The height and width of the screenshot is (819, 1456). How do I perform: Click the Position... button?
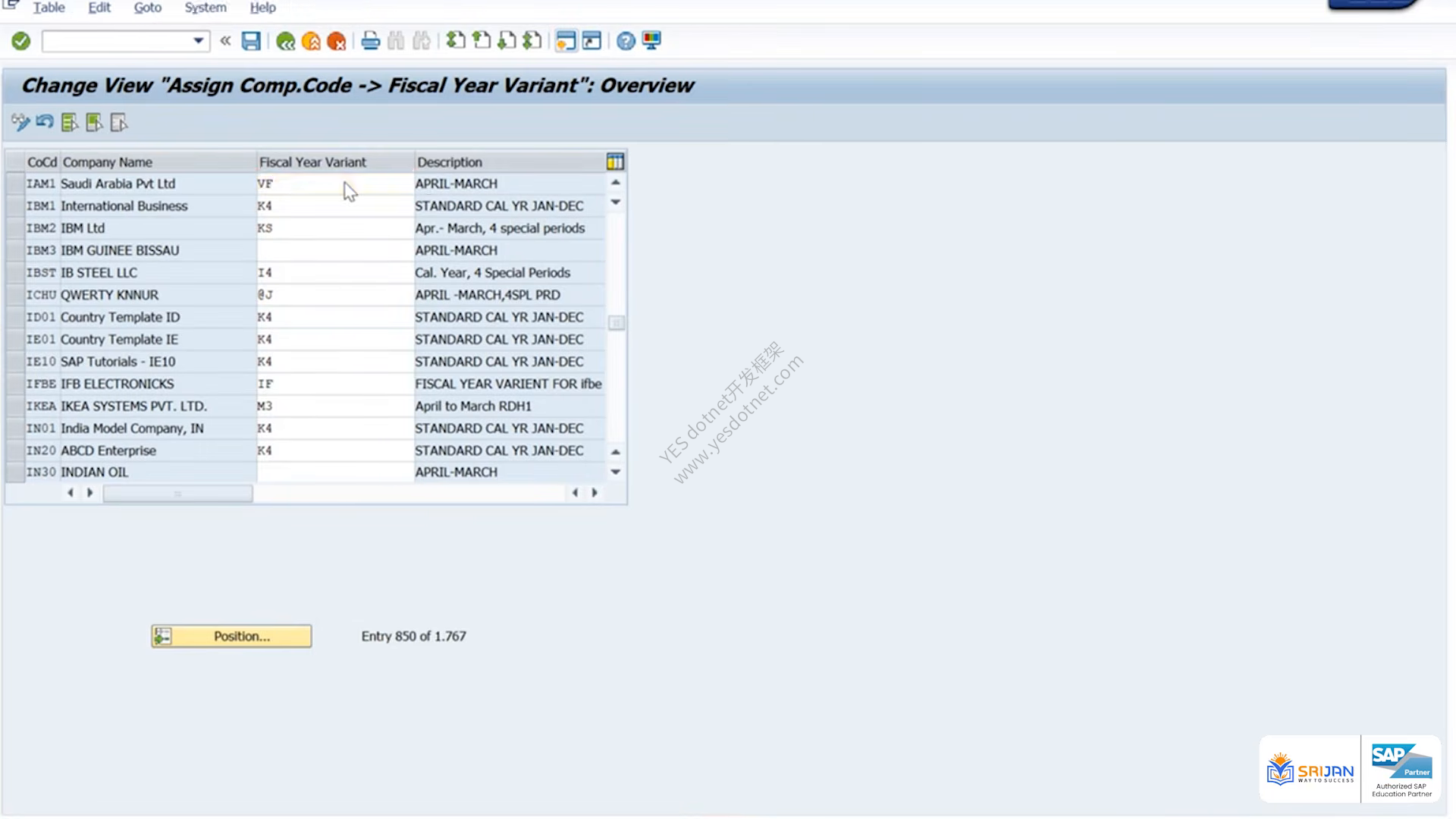click(231, 636)
